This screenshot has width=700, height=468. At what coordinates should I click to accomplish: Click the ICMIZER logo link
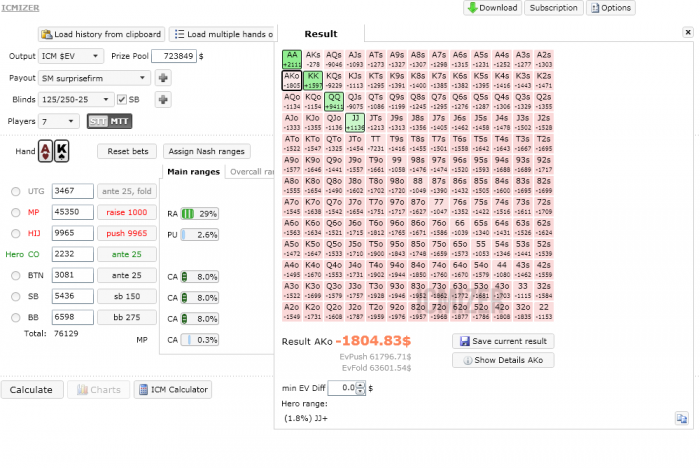coord(20,8)
